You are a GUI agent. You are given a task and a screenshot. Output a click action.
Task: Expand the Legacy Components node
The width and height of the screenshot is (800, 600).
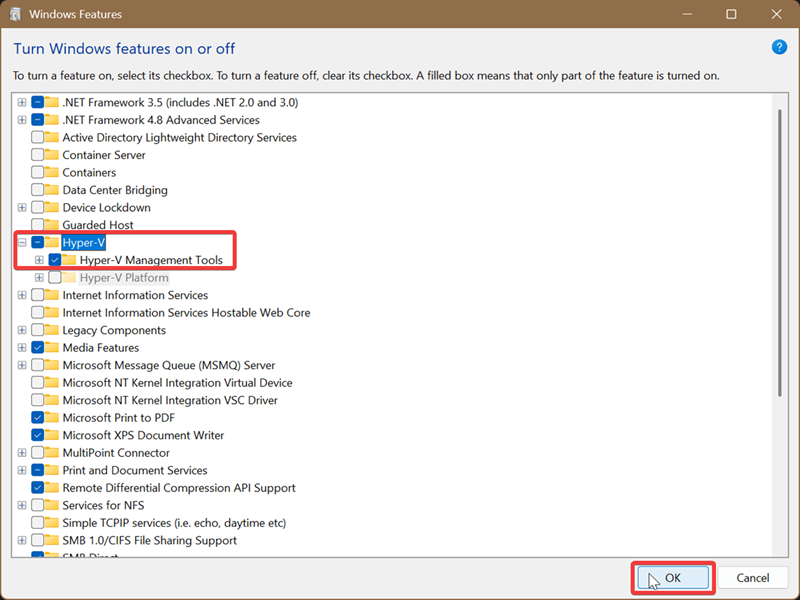pyautogui.click(x=22, y=330)
